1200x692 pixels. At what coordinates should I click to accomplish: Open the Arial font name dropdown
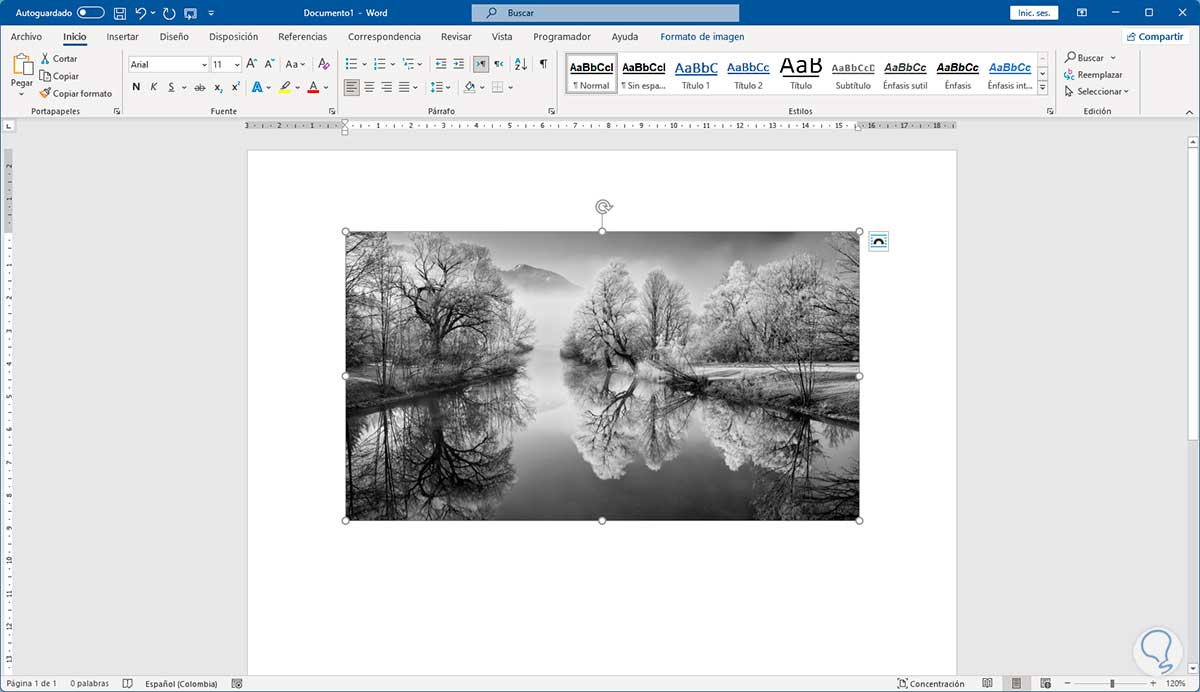[204, 64]
